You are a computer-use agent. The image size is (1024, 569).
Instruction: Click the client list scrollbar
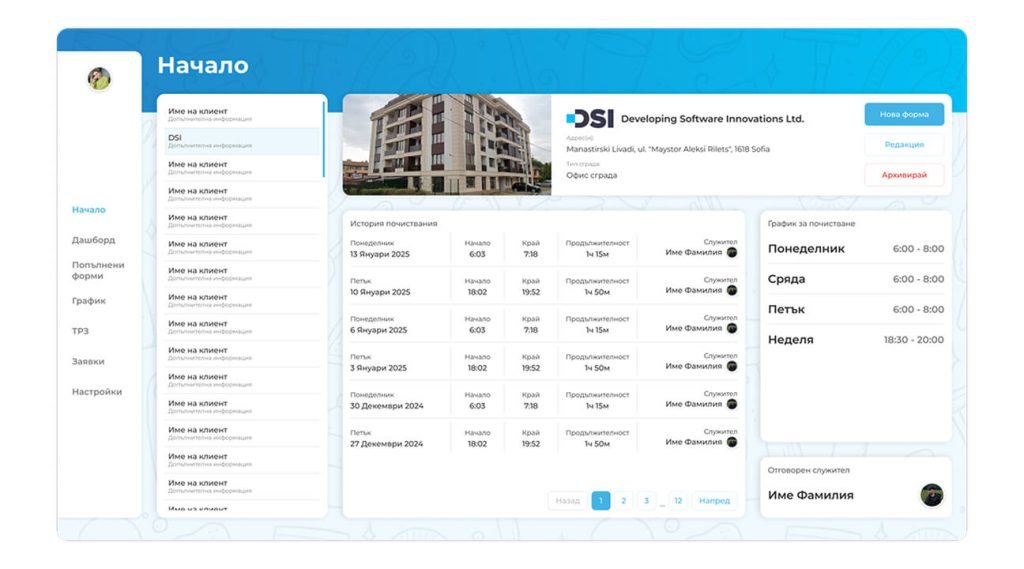(324, 139)
